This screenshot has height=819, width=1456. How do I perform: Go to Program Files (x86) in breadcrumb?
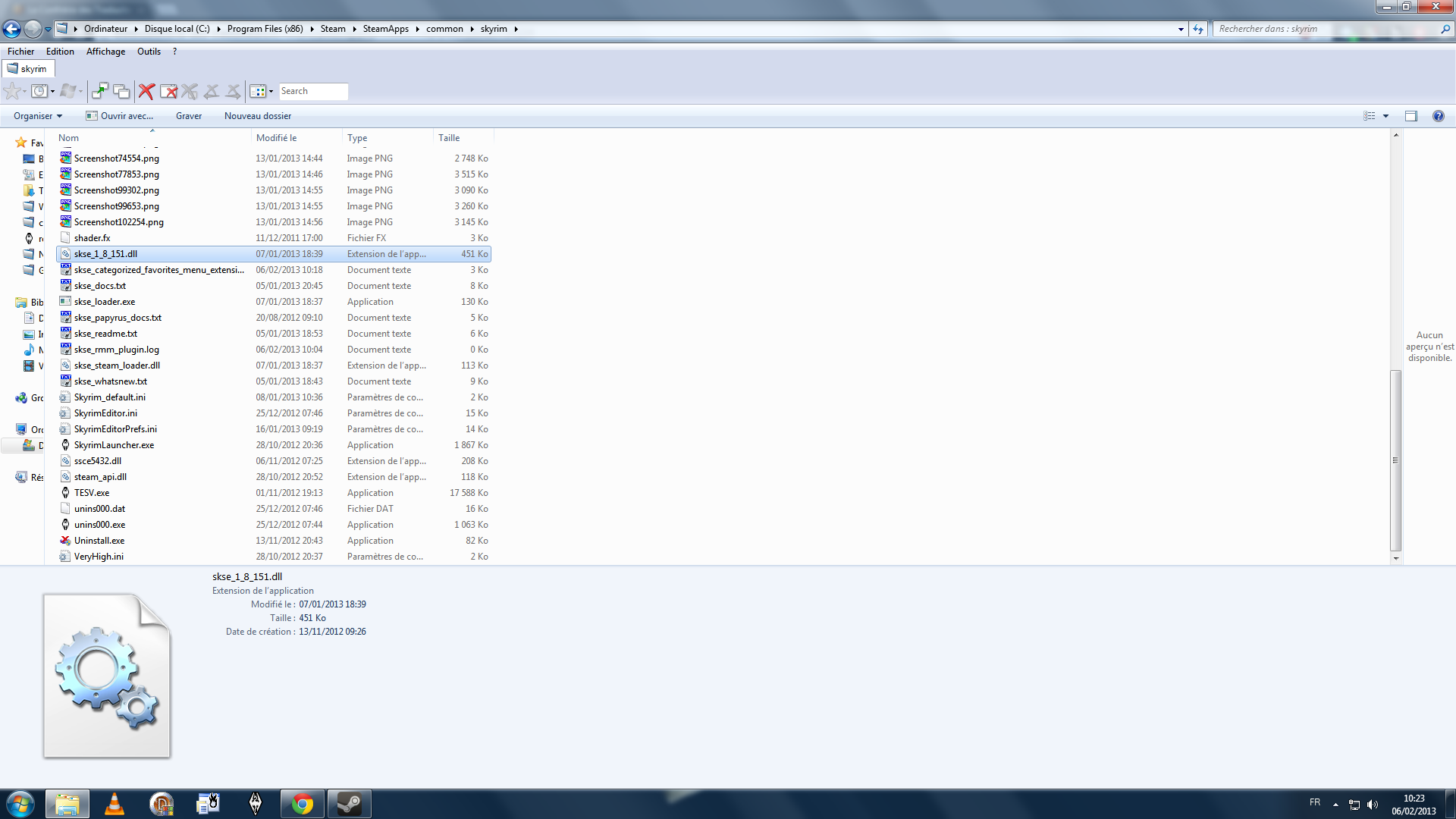pyautogui.click(x=265, y=29)
